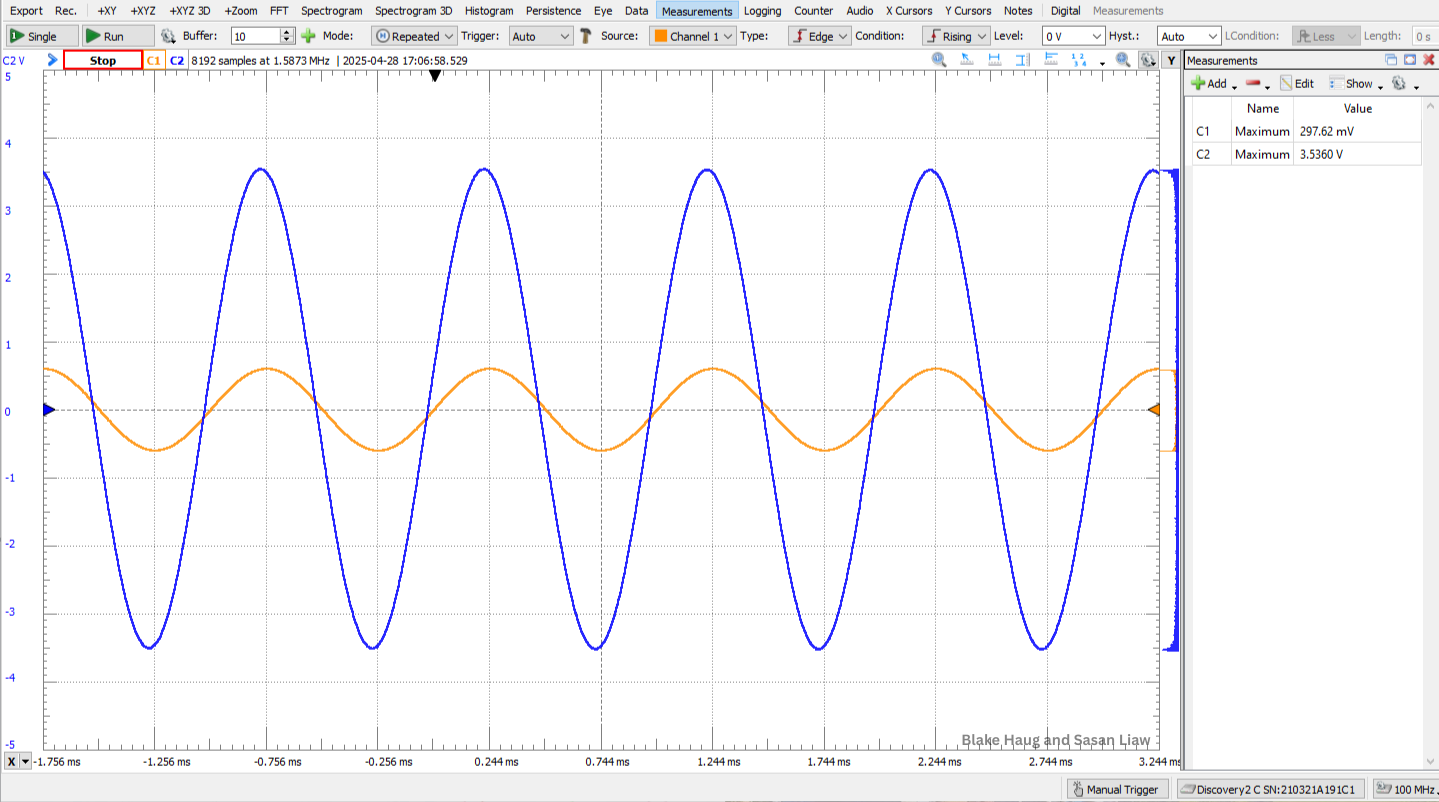1439x802 pixels.
Task: Select horizontal measure tool icon
Action: coord(995,60)
